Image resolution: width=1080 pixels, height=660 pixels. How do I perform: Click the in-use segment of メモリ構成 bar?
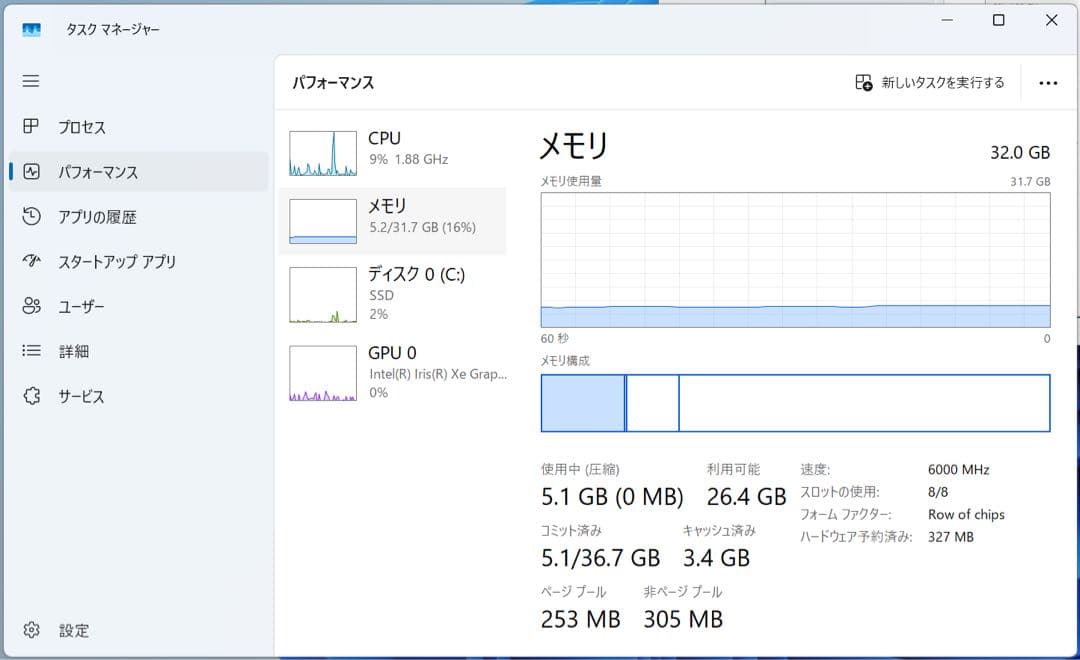[x=582, y=403]
